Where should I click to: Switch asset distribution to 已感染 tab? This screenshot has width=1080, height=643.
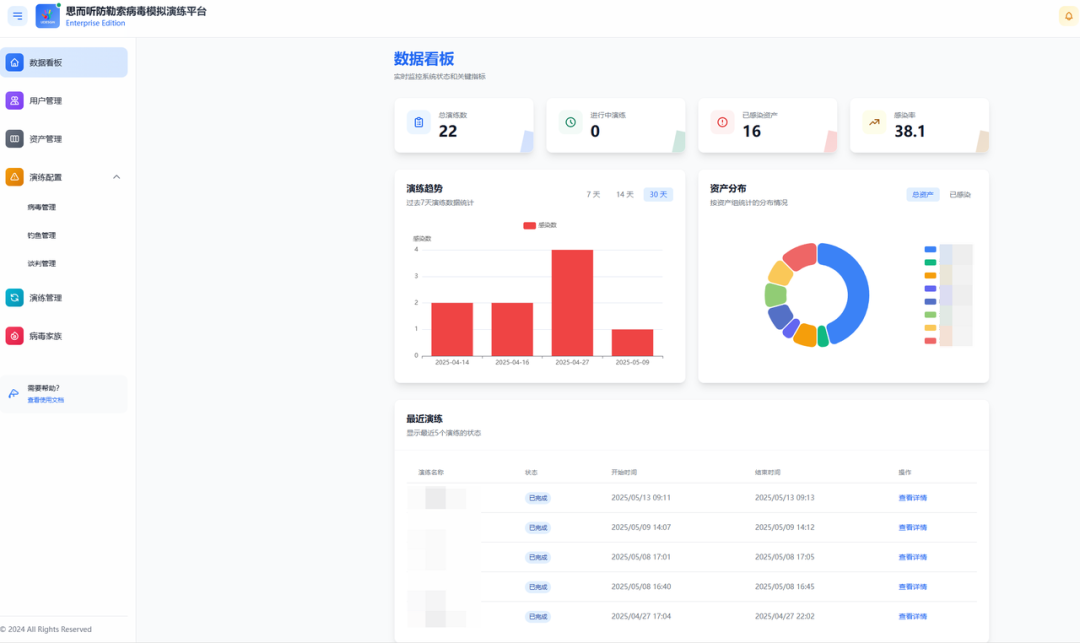pyautogui.click(x=960, y=194)
